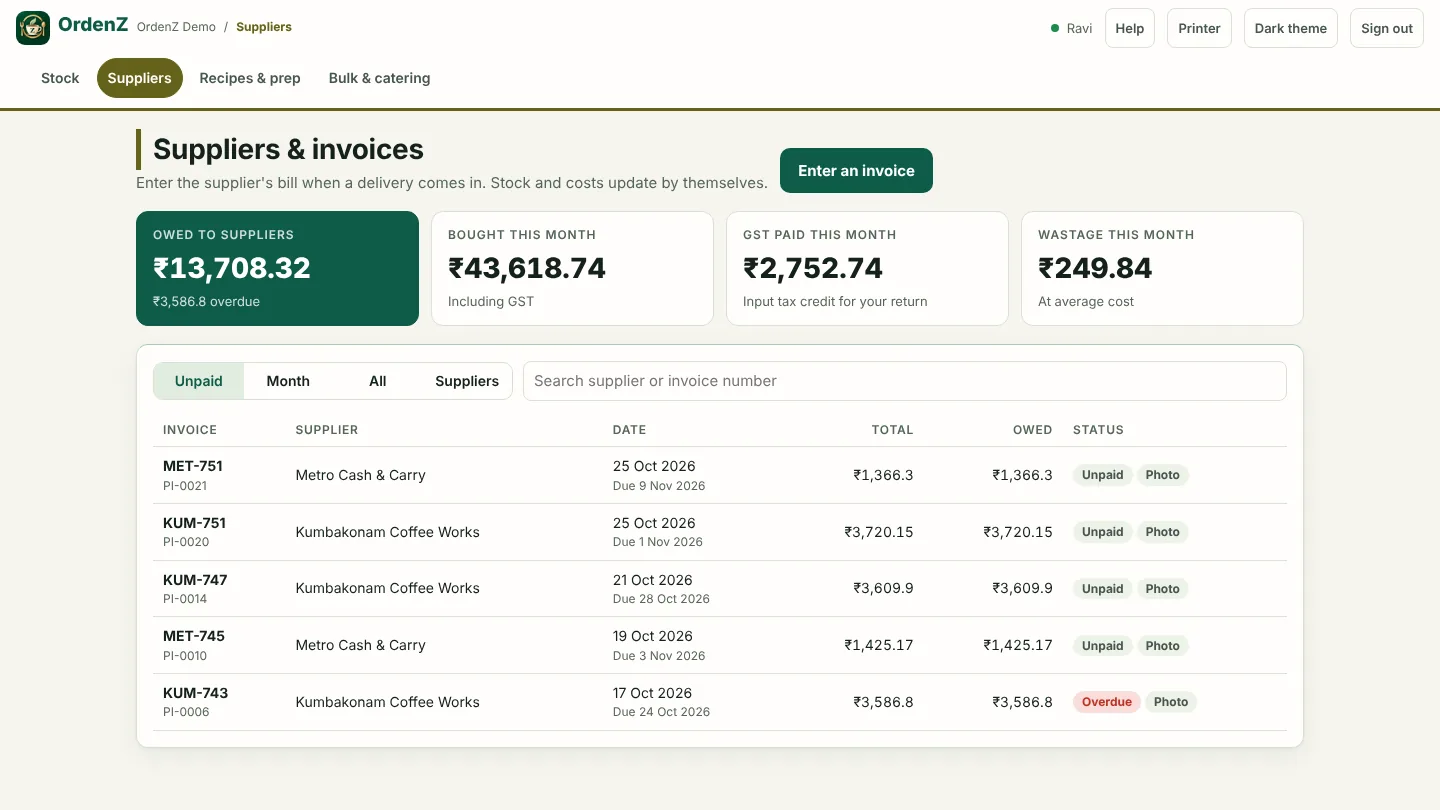Click the ₹3,720.15 total for KUM-751

[x=878, y=532]
